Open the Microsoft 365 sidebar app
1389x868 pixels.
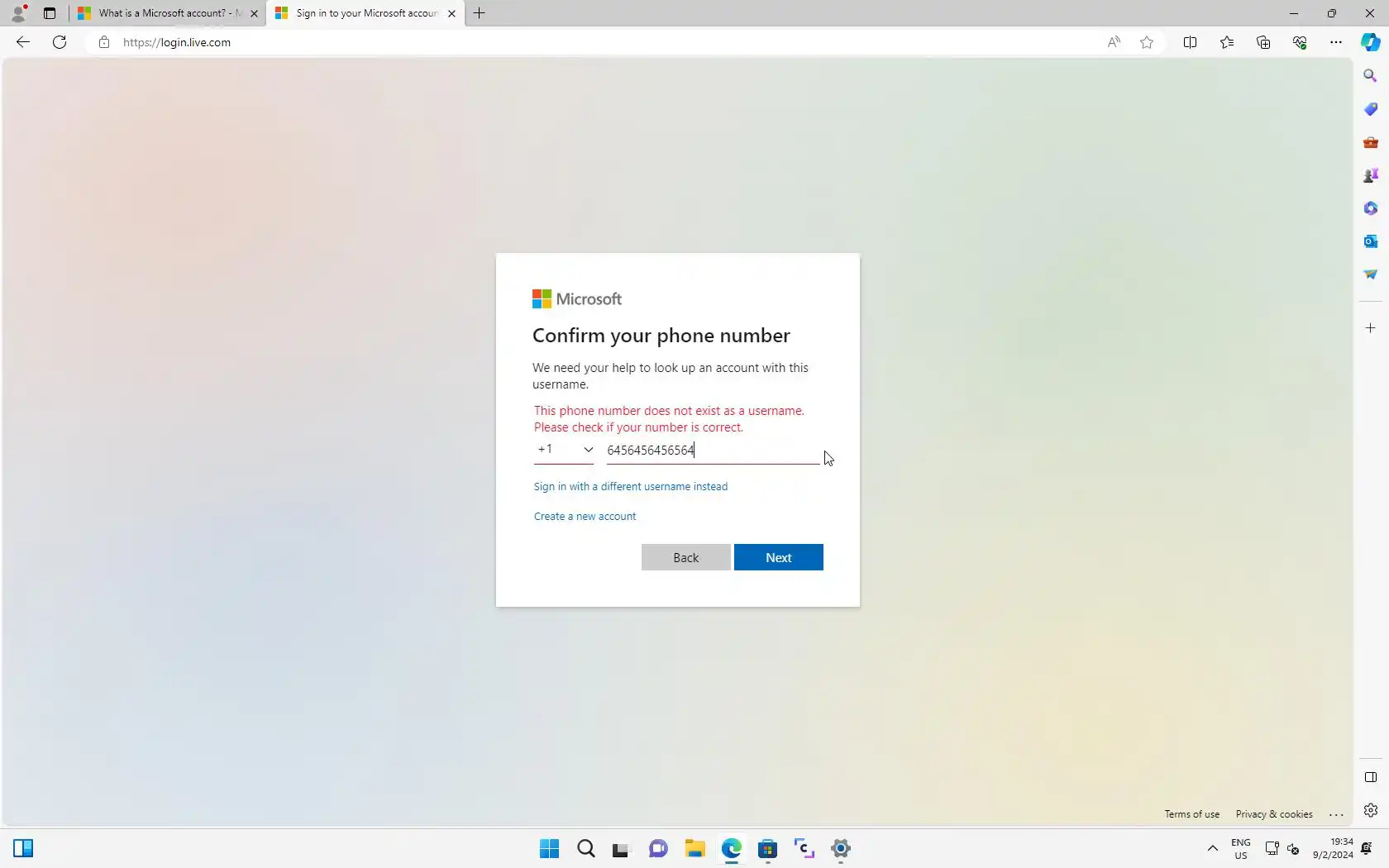[x=1371, y=208]
